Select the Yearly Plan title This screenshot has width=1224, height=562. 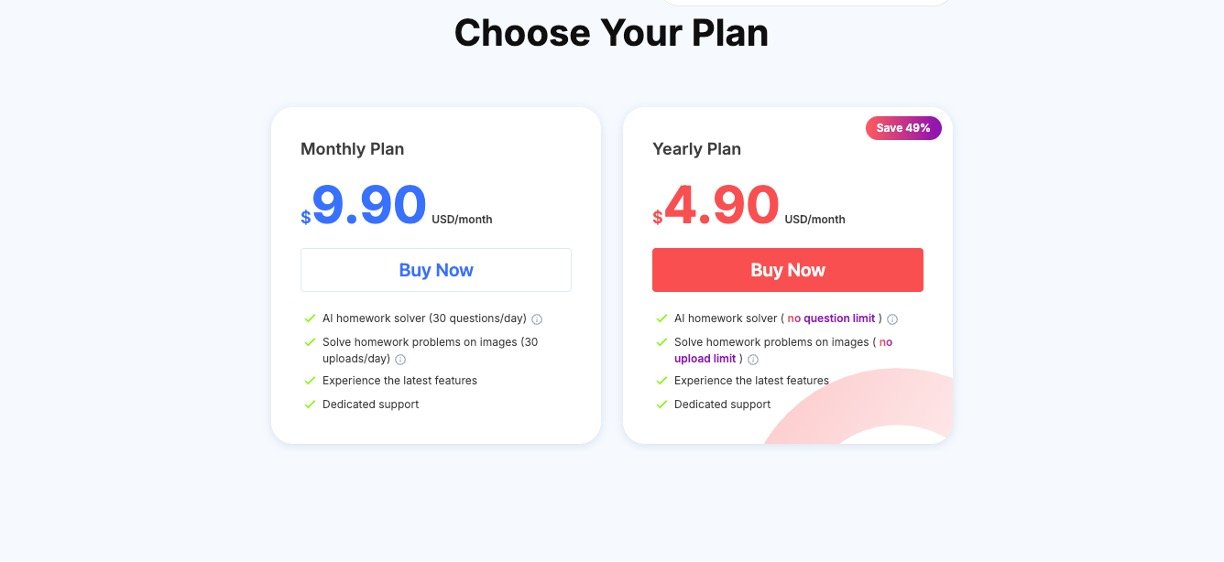(696, 149)
